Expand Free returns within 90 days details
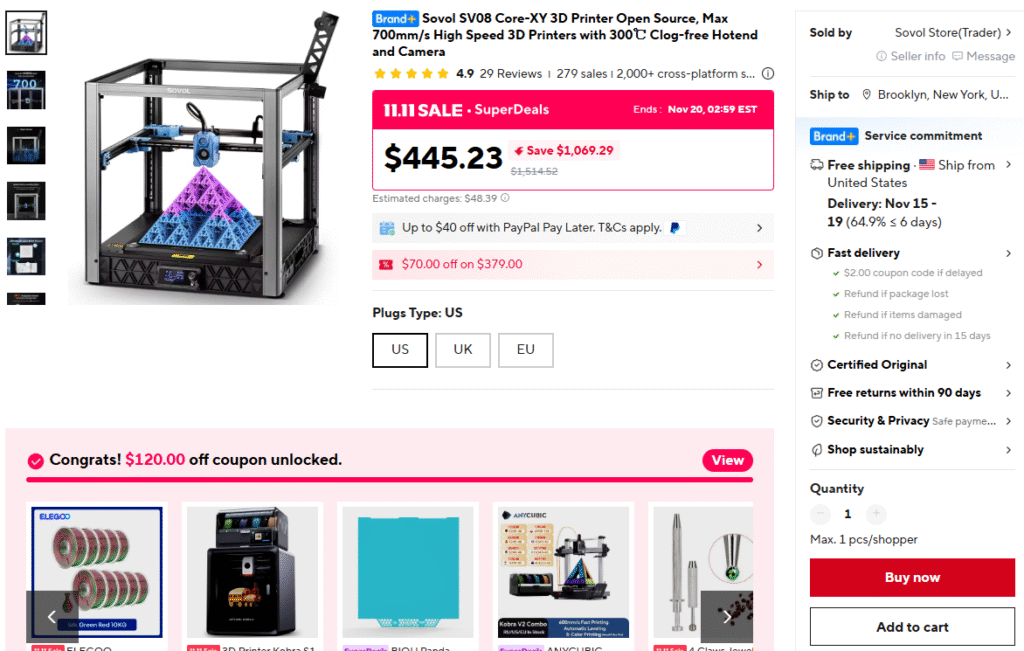The image size is (1024, 651). (x=912, y=392)
